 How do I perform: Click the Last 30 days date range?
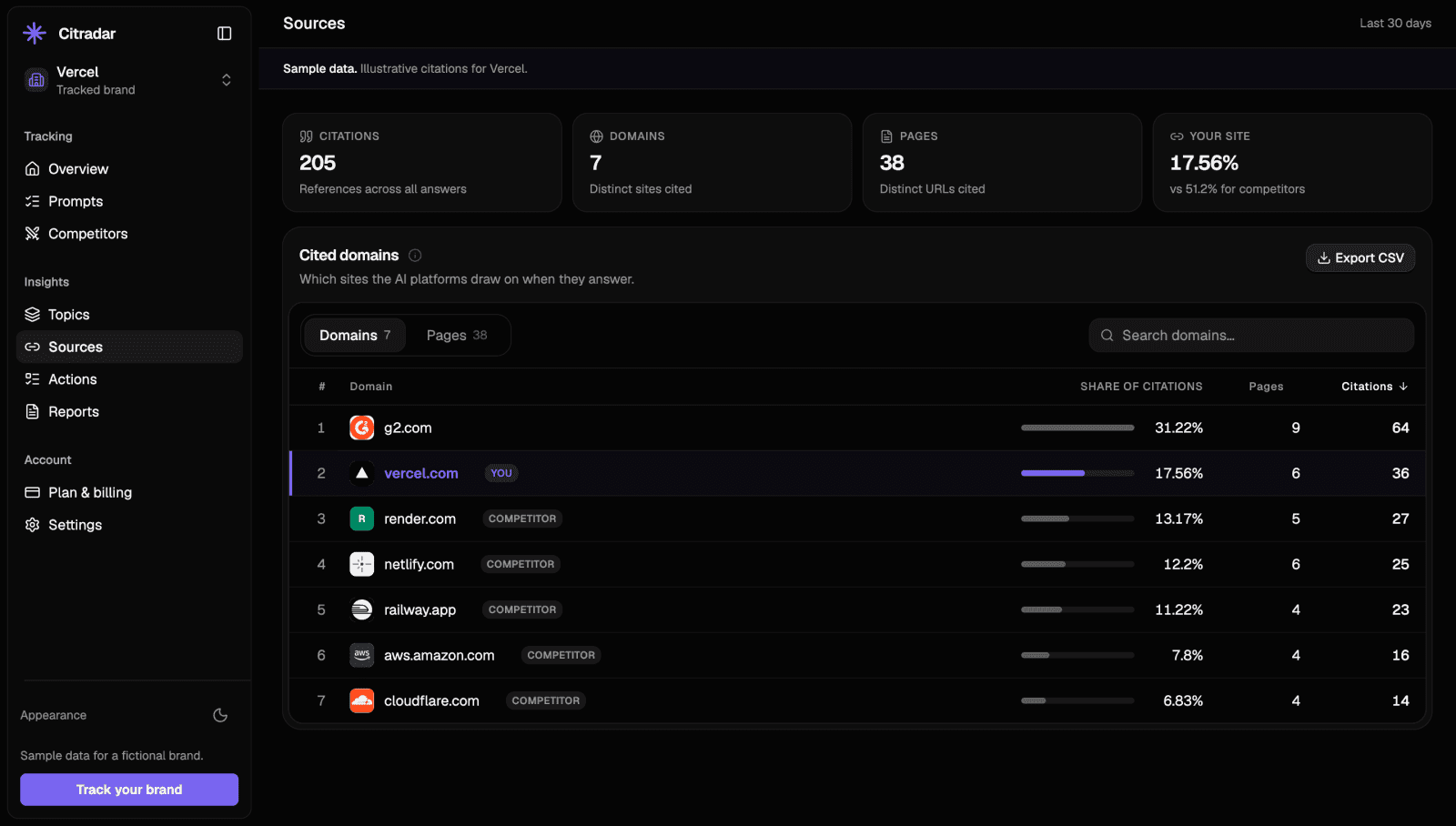pos(1396,24)
